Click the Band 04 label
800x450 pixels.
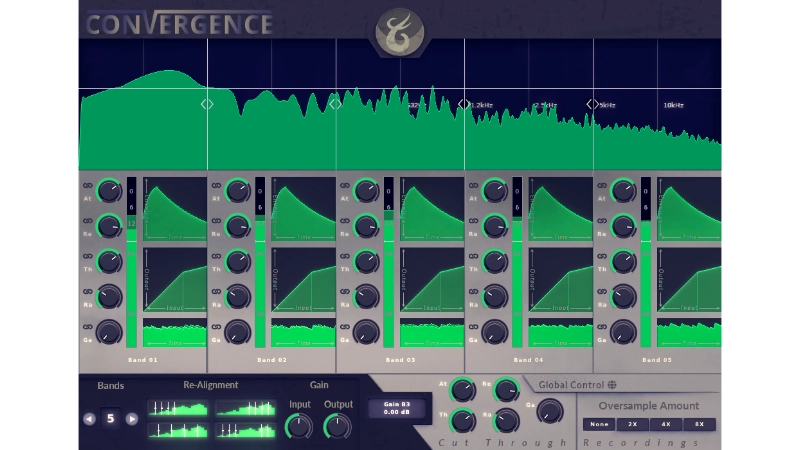tap(529, 360)
